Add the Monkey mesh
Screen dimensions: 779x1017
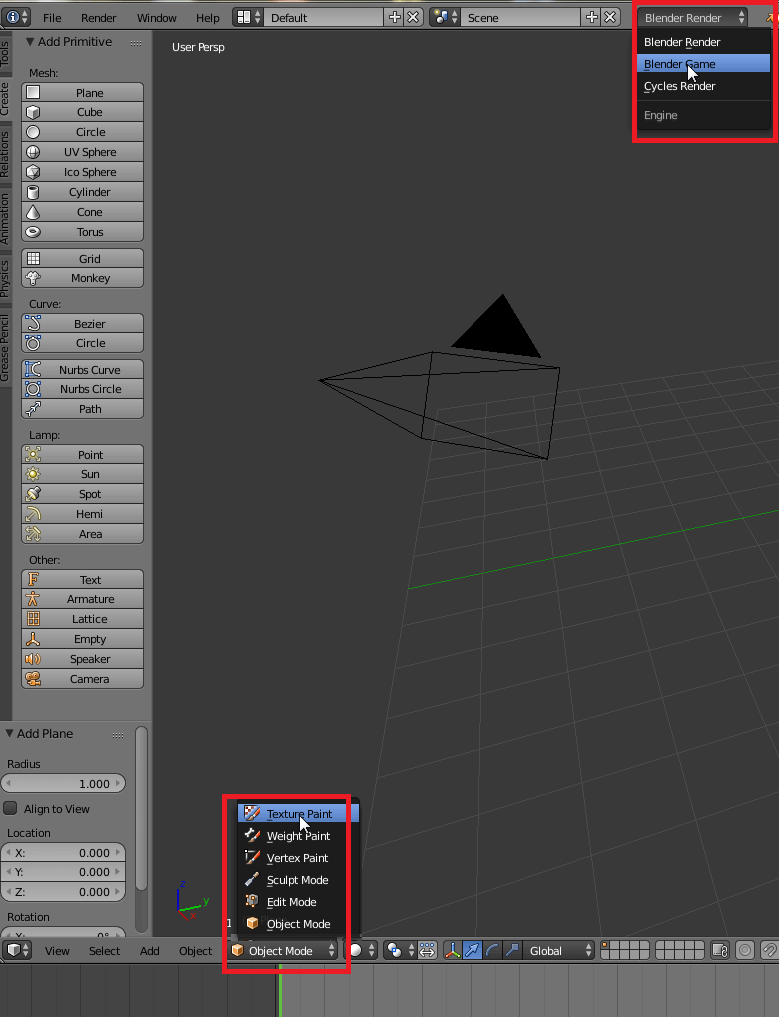82,278
